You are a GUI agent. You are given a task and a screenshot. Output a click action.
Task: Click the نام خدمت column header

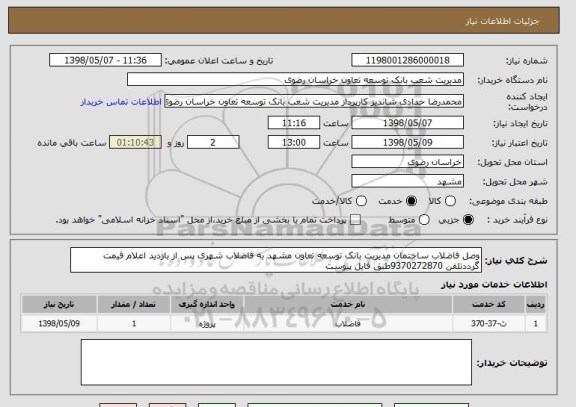tap(348, 304)
